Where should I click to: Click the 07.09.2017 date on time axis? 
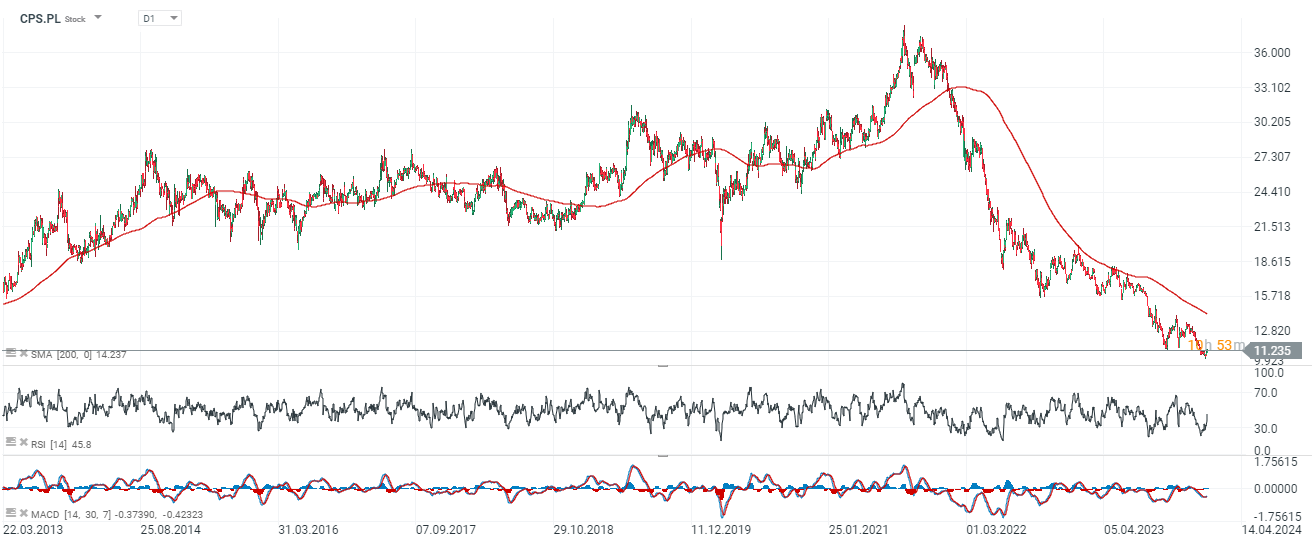pyautogui.click(x=444, y=532)
